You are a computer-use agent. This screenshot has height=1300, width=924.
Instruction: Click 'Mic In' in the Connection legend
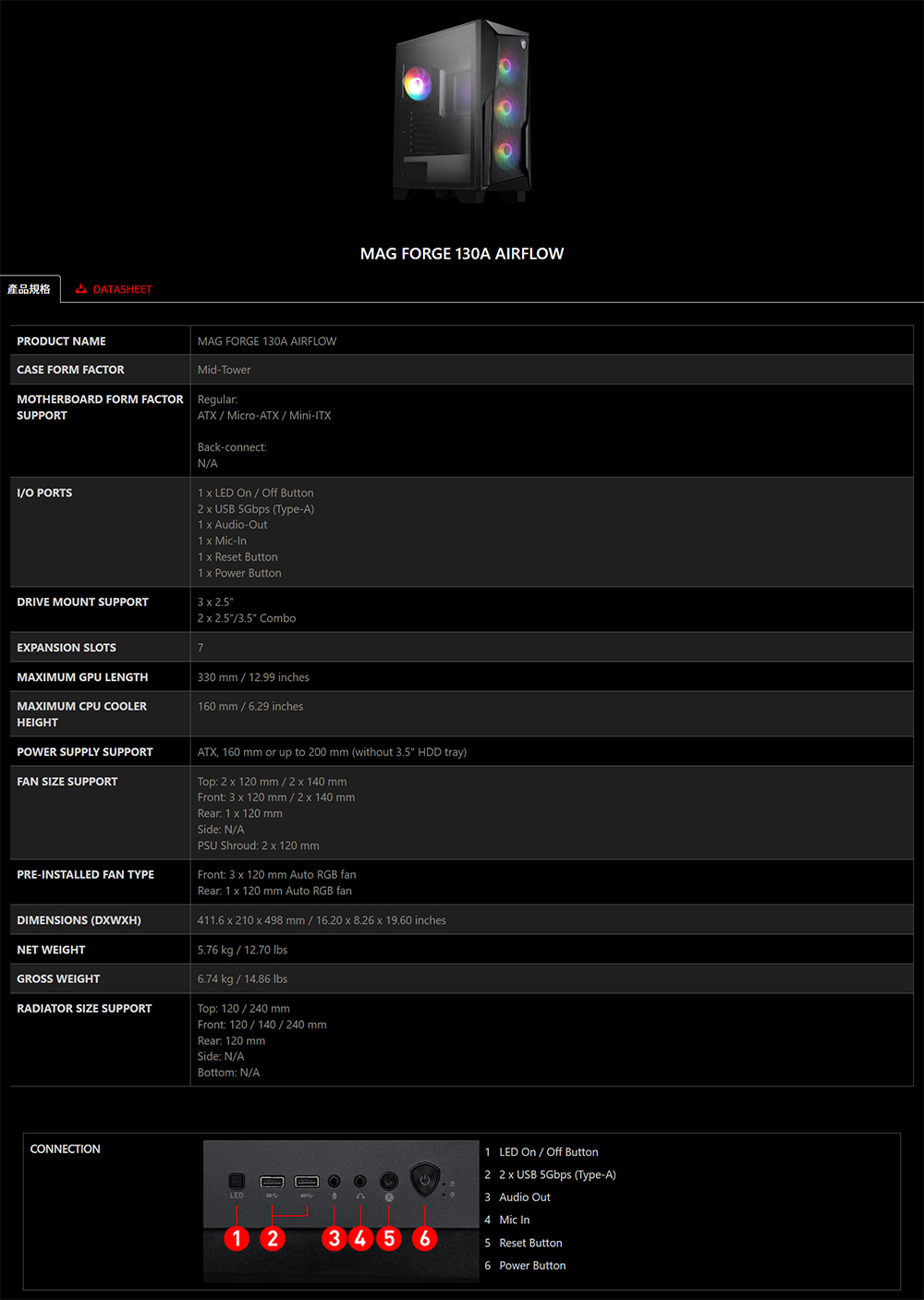515,1220
